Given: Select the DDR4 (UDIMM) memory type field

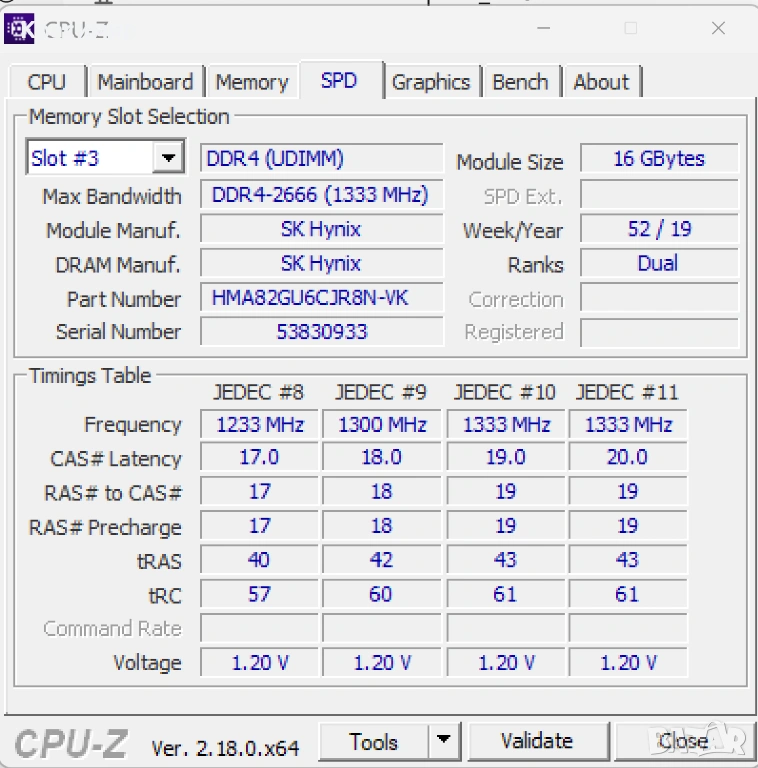Looking at the screenshot, I should click(x=321, y=159).
